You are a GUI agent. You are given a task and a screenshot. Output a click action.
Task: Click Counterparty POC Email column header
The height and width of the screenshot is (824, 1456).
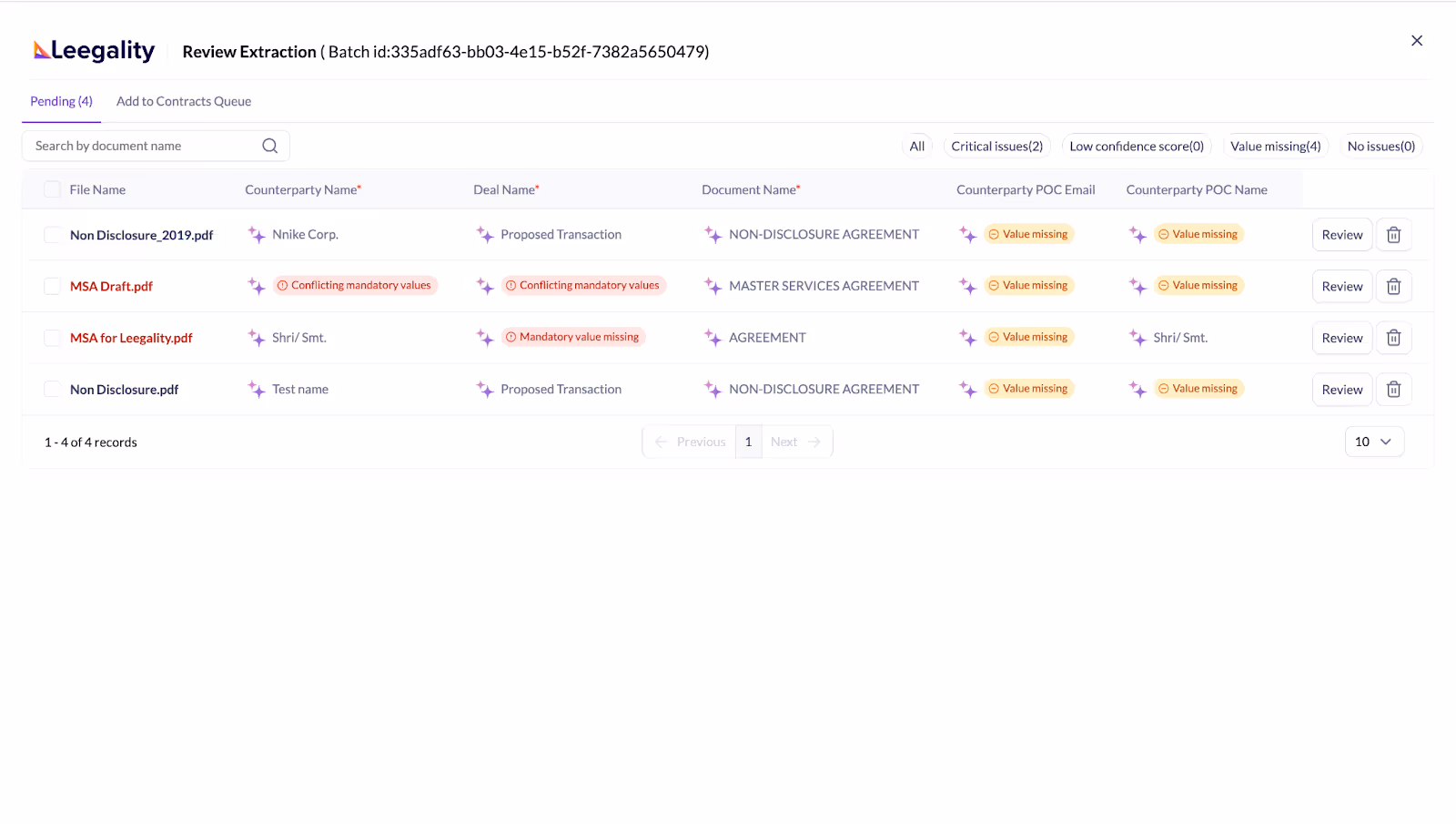pos(1026,189)
